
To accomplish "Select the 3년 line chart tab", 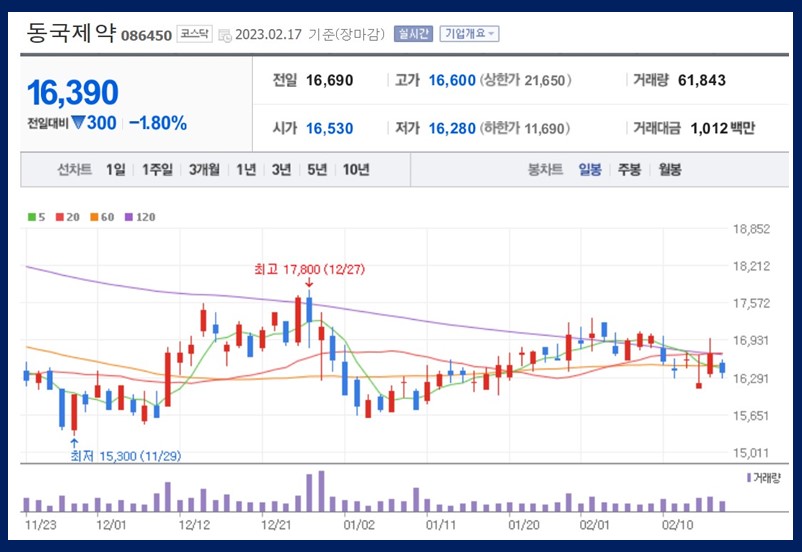I will point(281,169).
